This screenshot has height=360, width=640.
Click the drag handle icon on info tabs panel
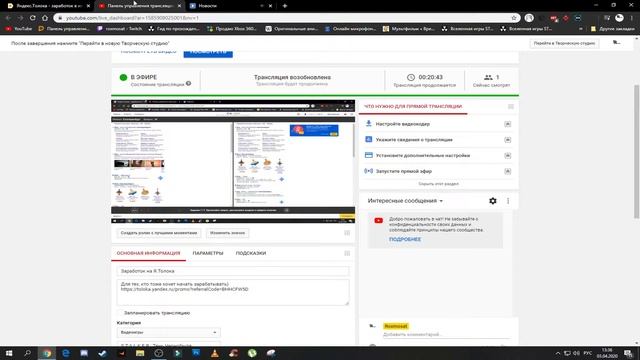(x=347, y=253)
